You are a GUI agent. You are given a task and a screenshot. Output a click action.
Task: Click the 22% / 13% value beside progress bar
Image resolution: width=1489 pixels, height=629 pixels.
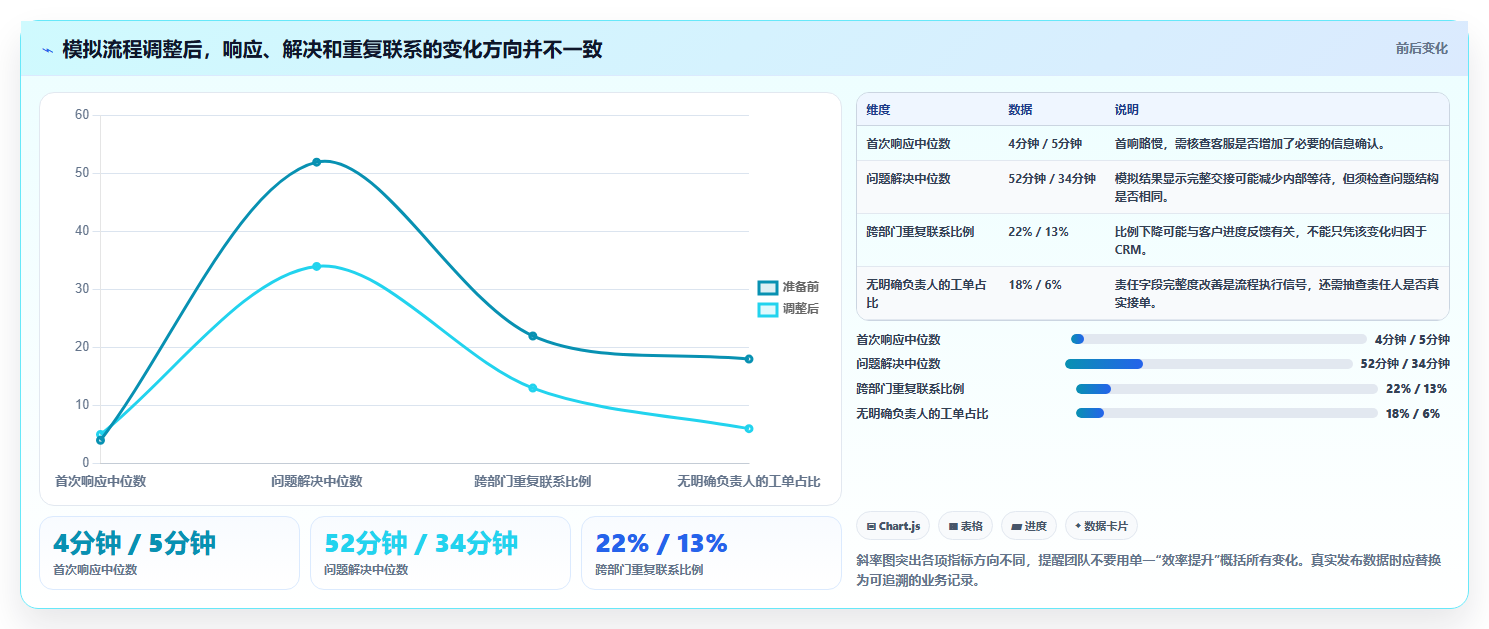tap(1416, 389)
